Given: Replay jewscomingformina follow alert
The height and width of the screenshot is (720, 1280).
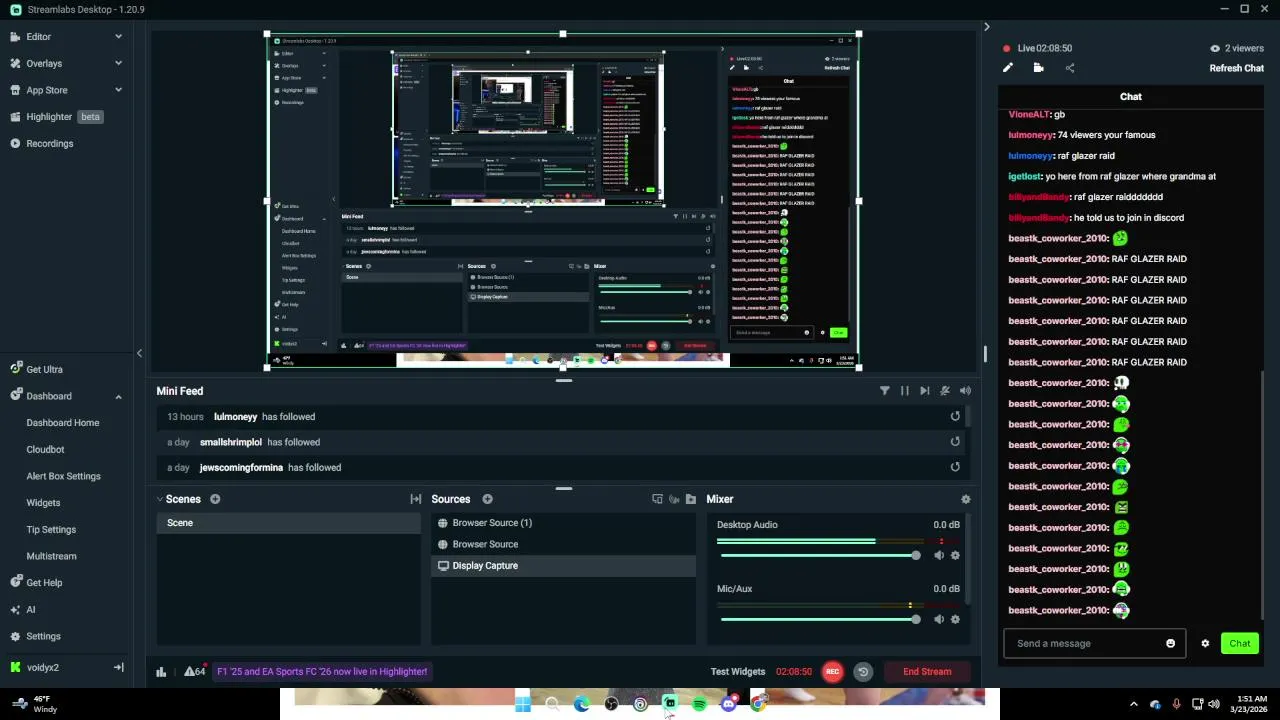Looking at the screenshot, I should click(x=955, y=467).
